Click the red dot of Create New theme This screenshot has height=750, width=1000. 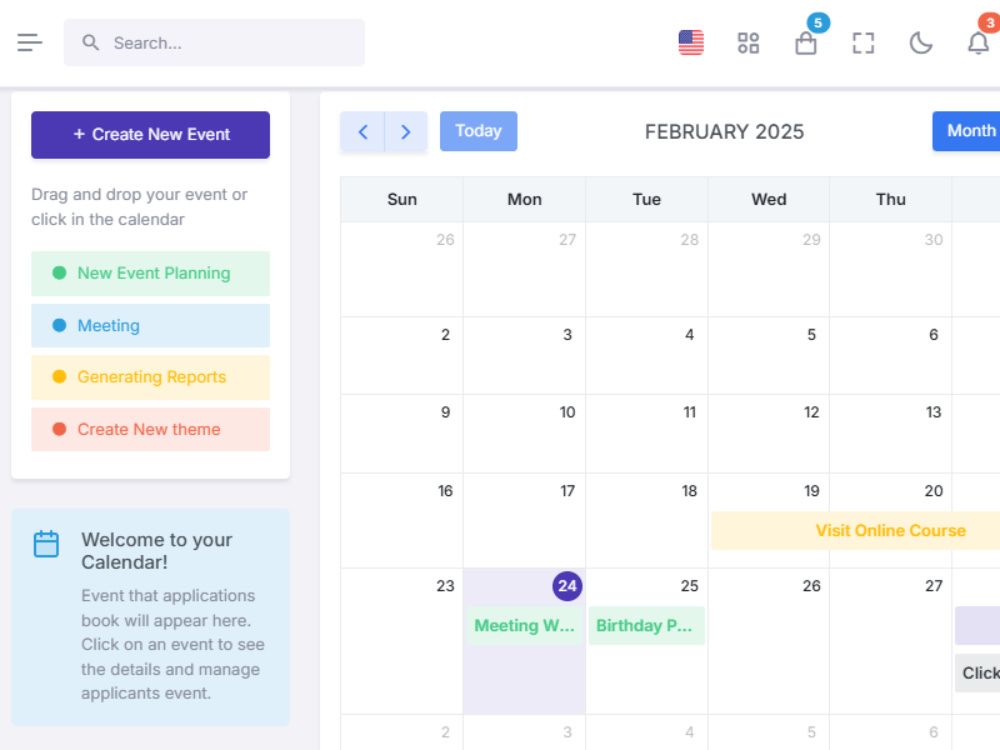point(59,429)
